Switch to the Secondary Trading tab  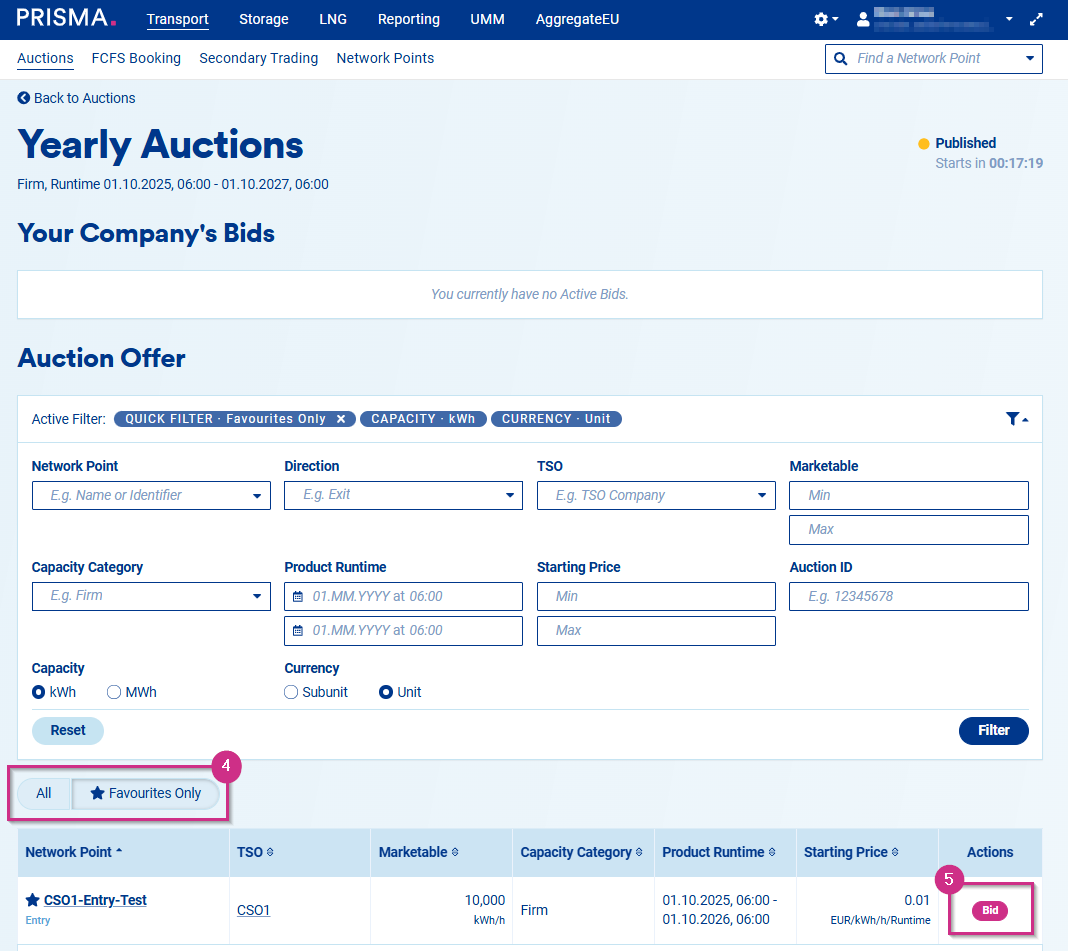pyautogui.click(x=258, y=58)
